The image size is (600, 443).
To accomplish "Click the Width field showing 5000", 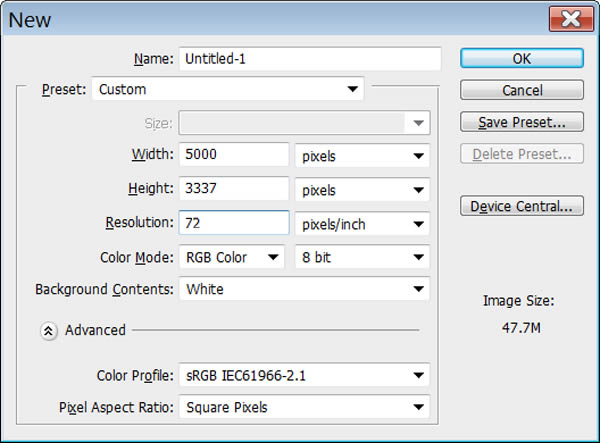I will (234, 154).
